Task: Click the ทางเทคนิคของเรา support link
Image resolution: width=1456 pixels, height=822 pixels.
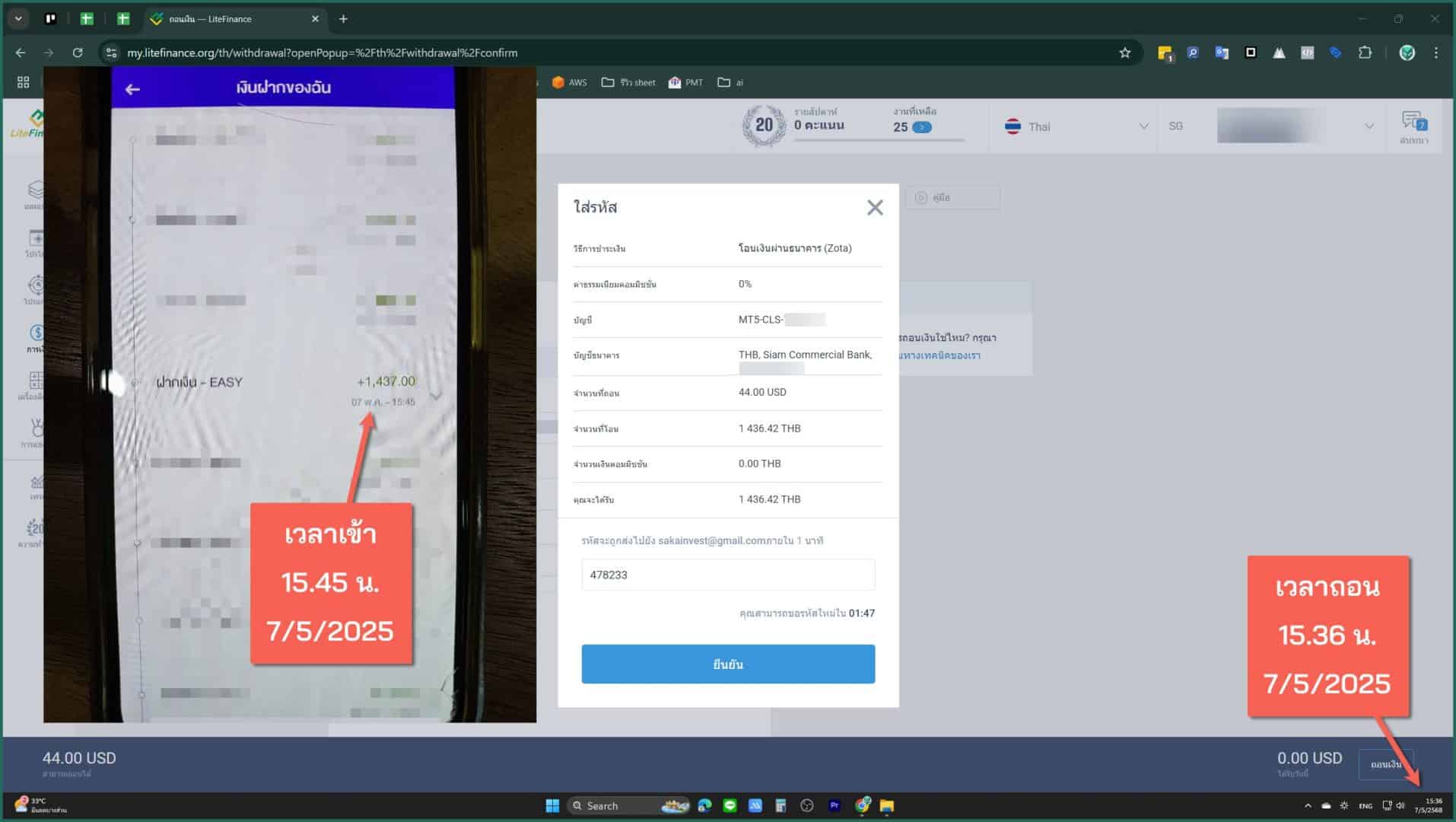Action: click(940, 355)
